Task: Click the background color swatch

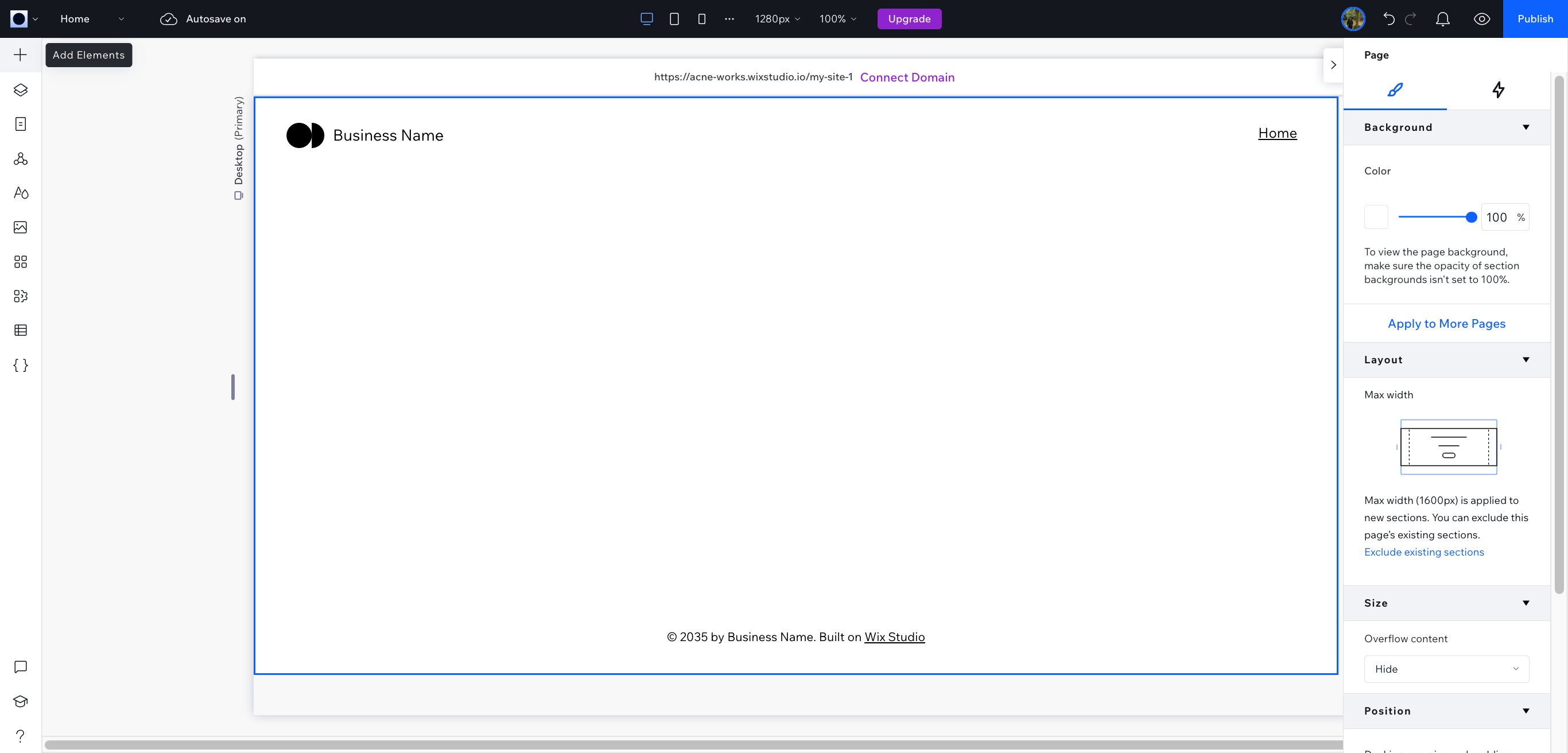Action: (x=1376, y=218)
